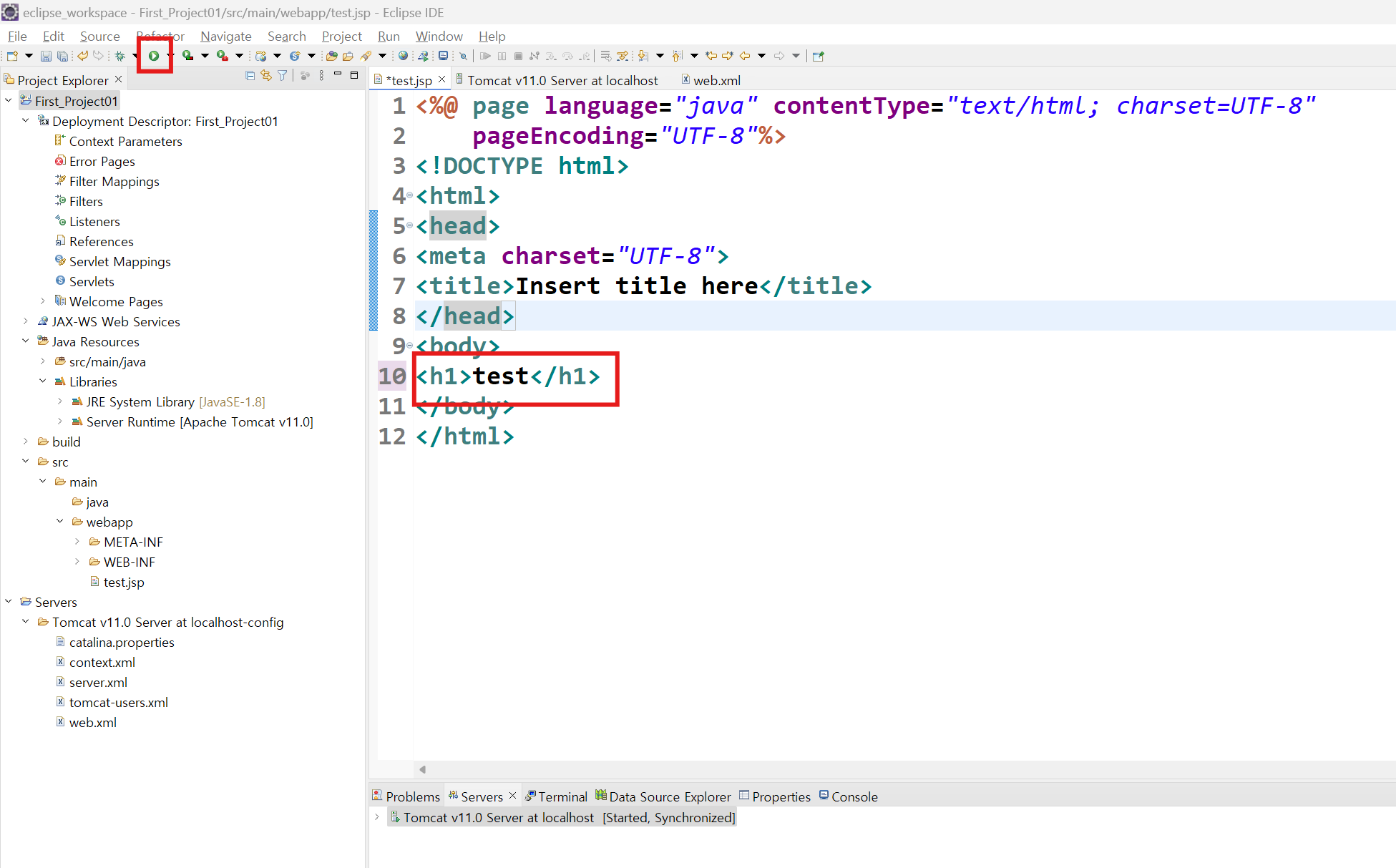Screen dimensions: 1396x868
Task: Click the Debug bug icon
Action: click(119, 56)
